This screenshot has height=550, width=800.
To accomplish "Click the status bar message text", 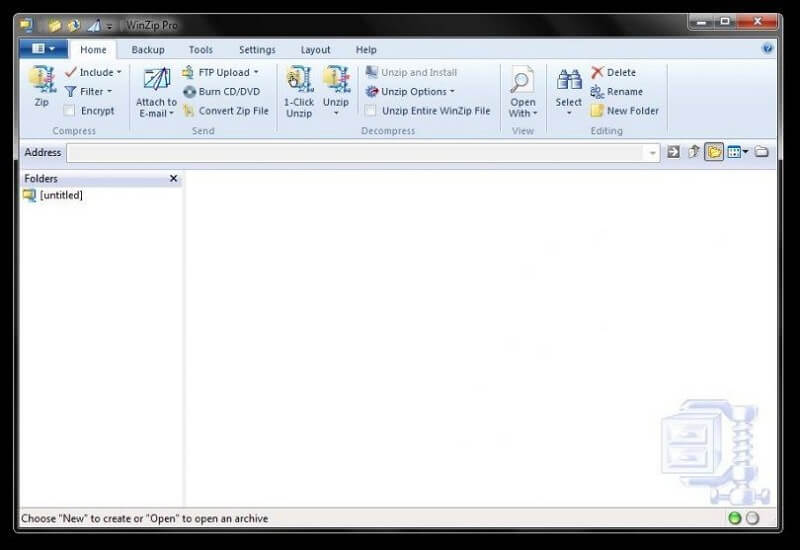I will click(144, 518).
